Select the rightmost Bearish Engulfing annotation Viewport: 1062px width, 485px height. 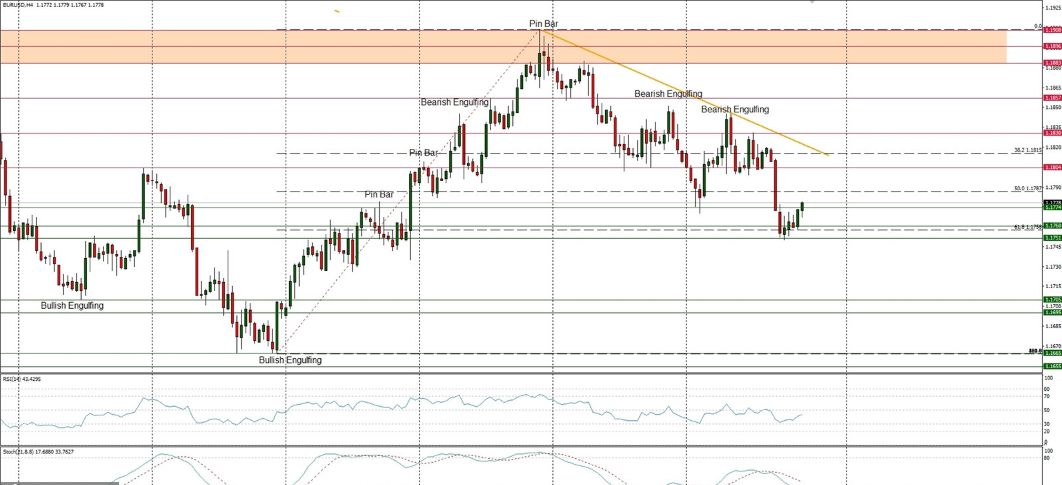[735, 109]
